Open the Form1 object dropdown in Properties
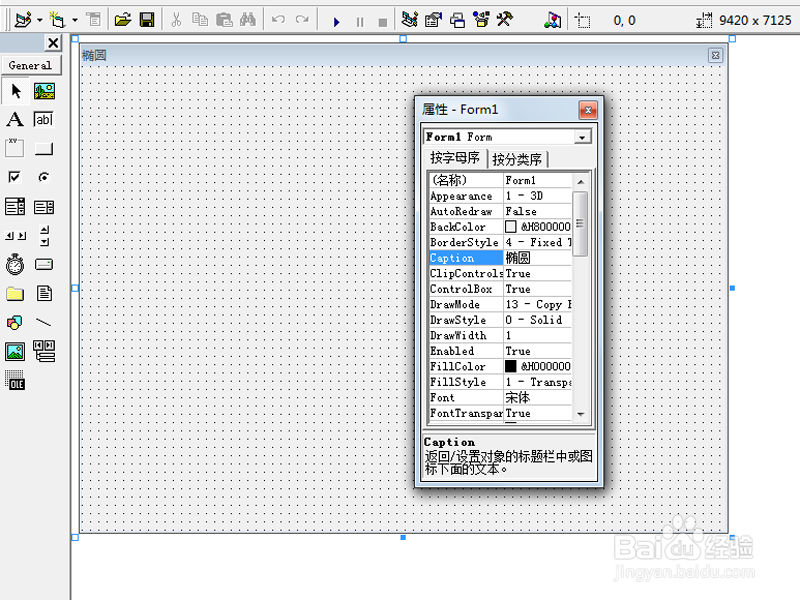The image size is (800, 600). 582,137
